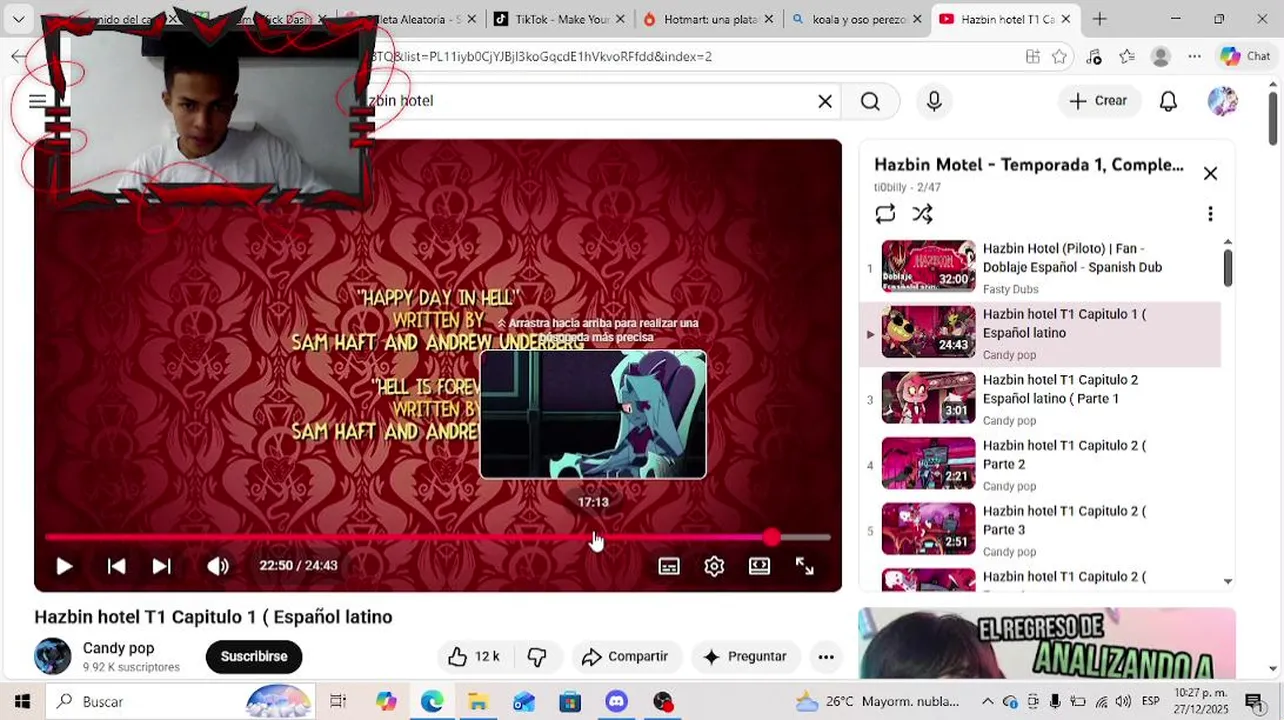Open Copilot Chat in Edge

click(1245, 57)
